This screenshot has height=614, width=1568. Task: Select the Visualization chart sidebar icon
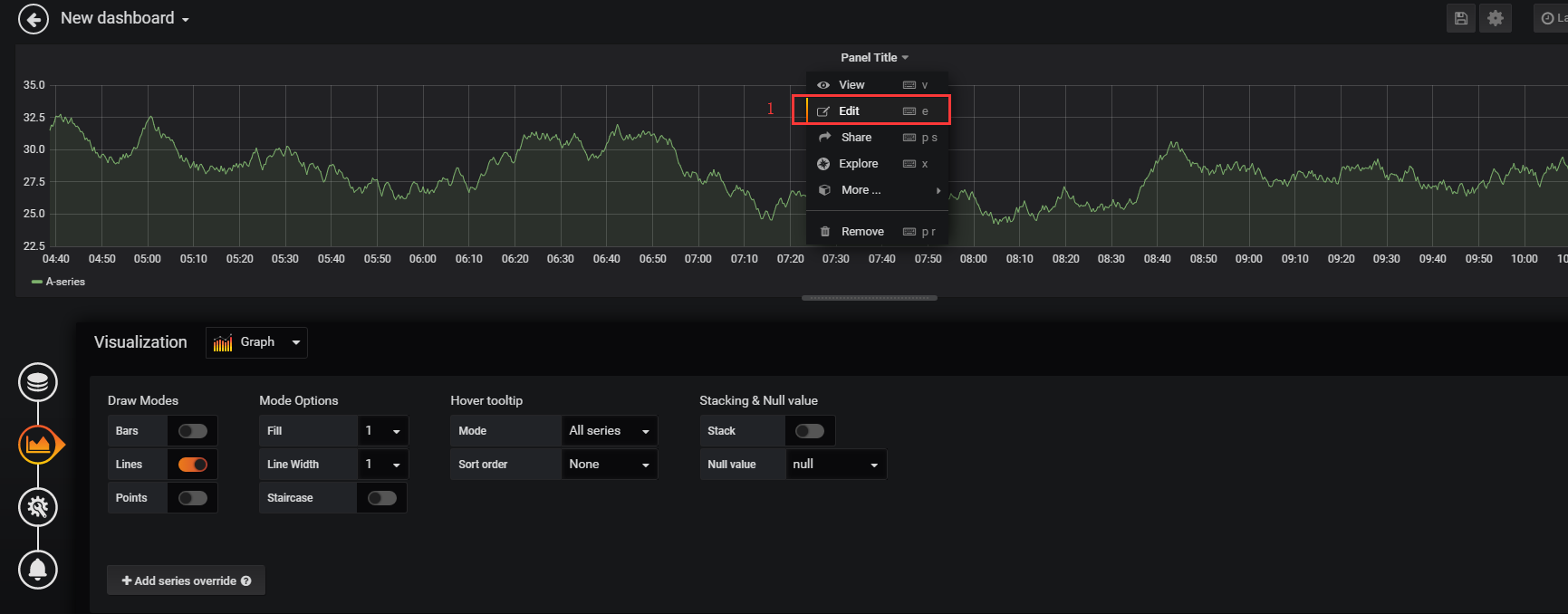click(38, 445)
